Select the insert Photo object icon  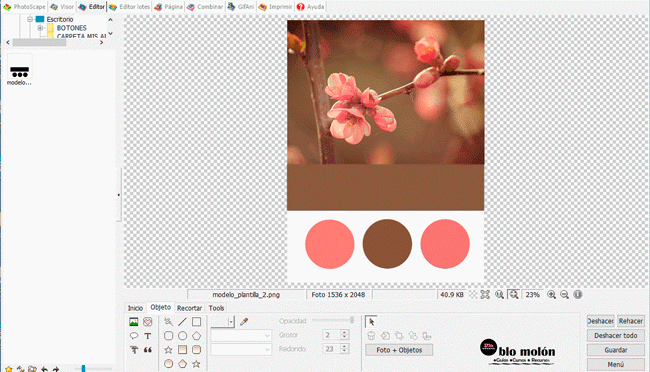pyautogui.click(x=133, y=321)
